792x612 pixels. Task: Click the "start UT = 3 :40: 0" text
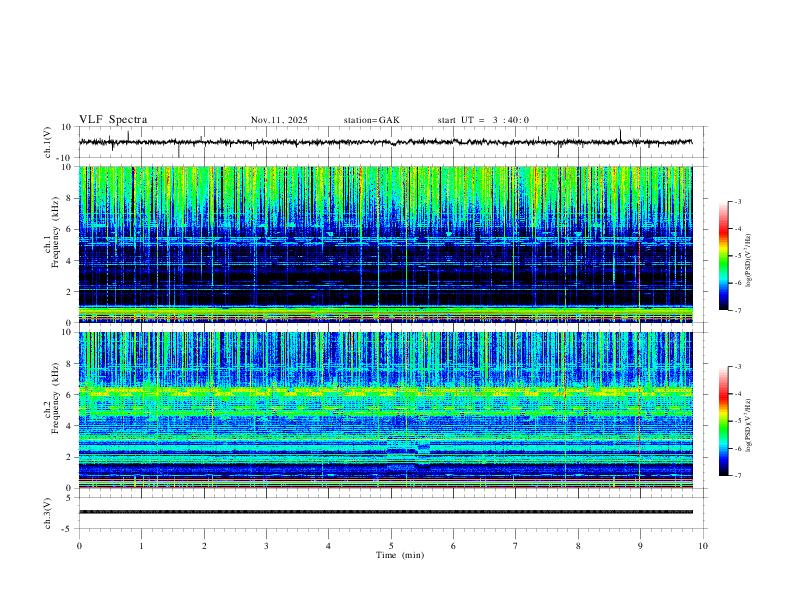point(483,120)
